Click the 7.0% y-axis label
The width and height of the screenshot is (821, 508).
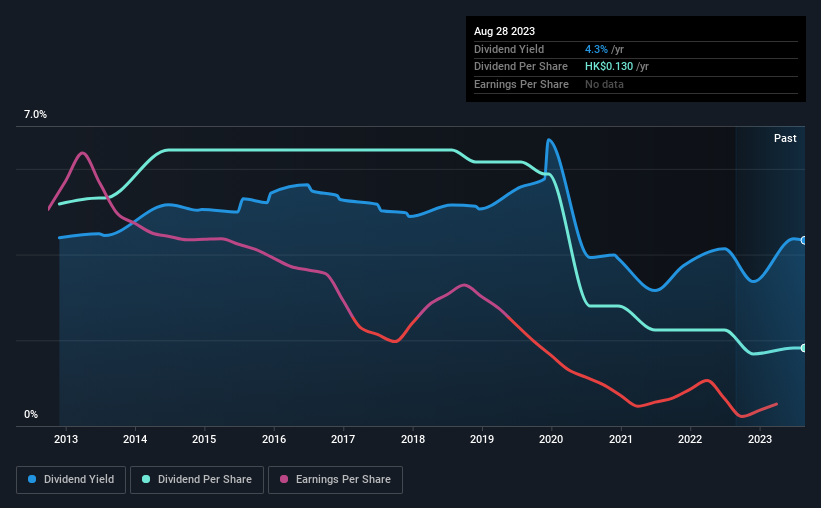click(x=35, y=114)
